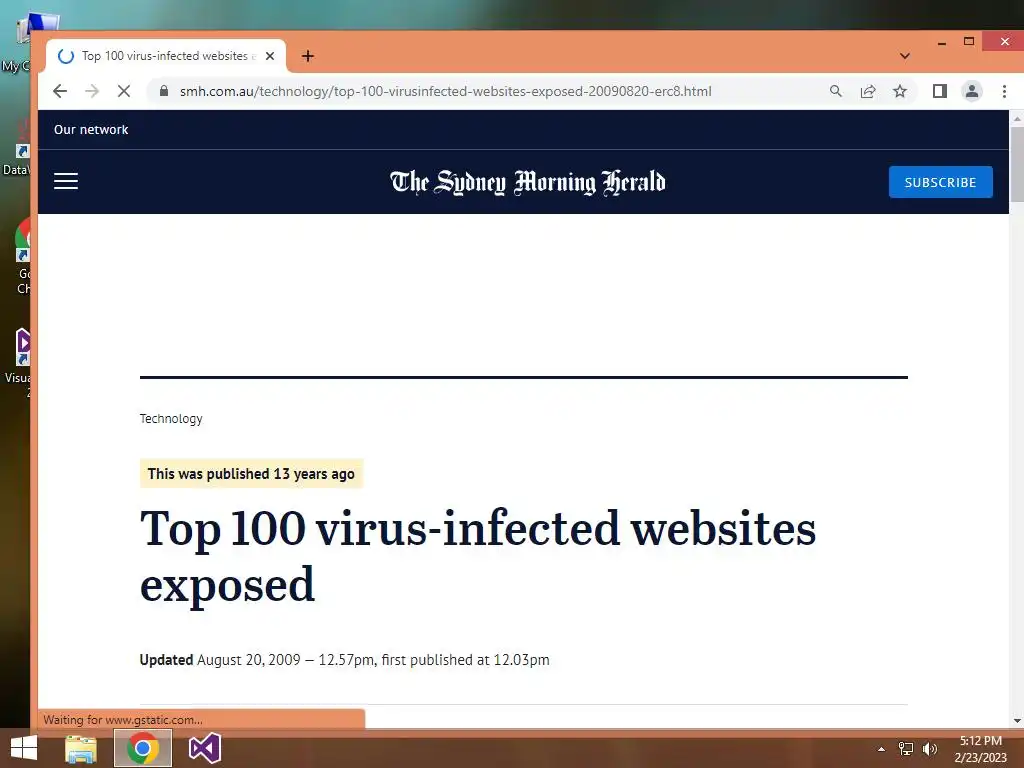This screenshot has width=1024, height=768.
Task: Open Chrome's three-dot menu
Action: pos(1004,91)
